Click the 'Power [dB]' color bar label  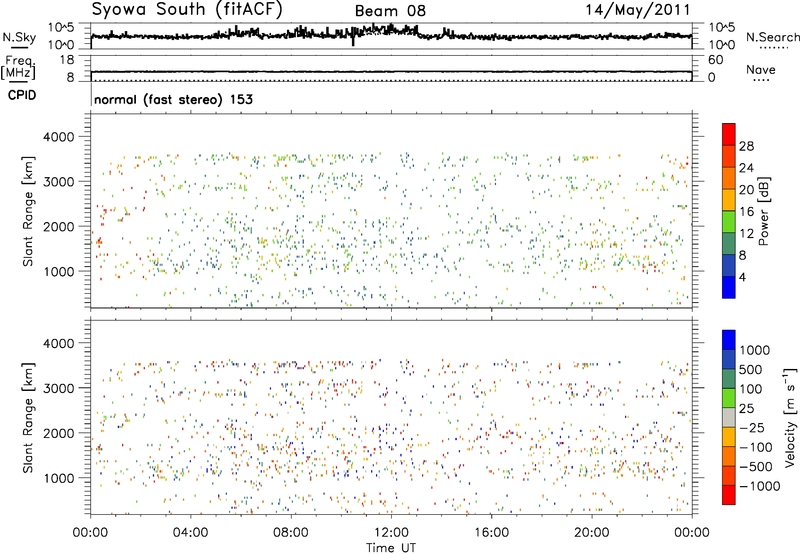point(764,211)
